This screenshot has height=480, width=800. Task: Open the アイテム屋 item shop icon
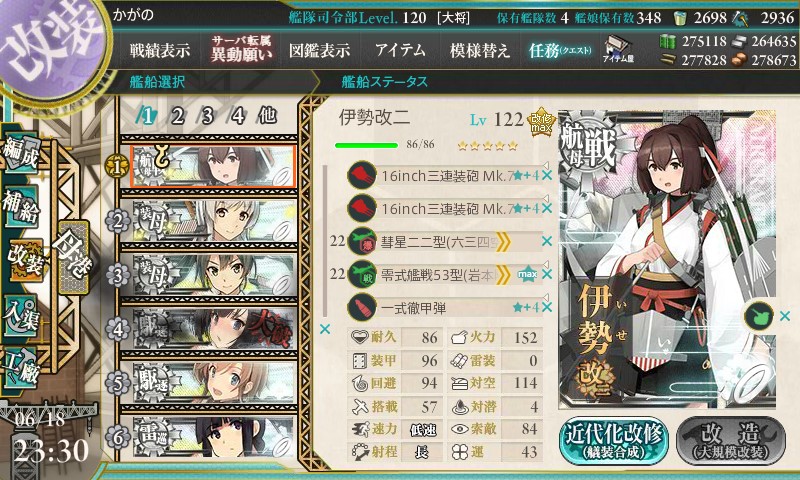click(617, 49)
